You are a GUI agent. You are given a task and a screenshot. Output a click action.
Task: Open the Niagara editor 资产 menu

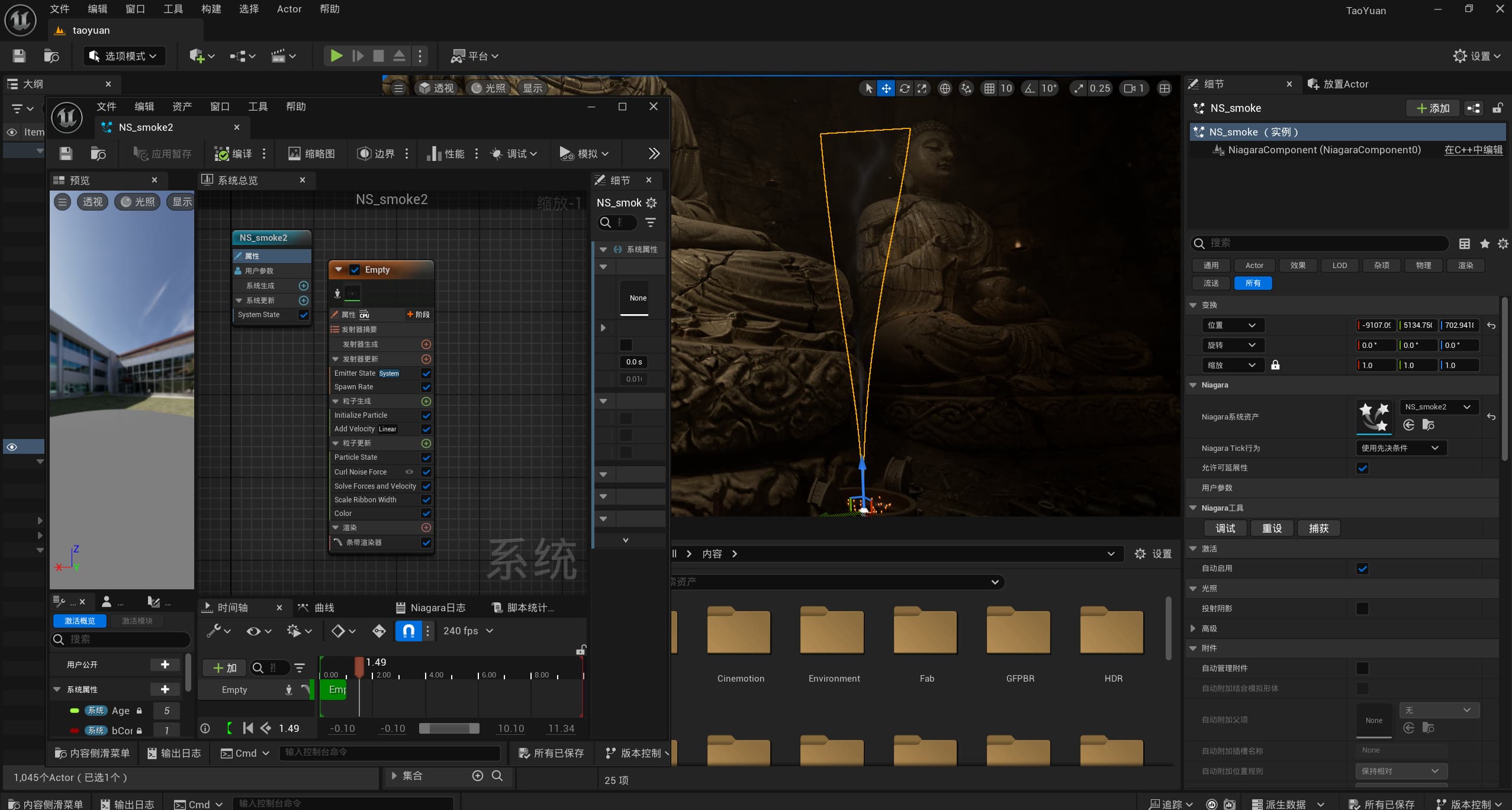[182, 107]
